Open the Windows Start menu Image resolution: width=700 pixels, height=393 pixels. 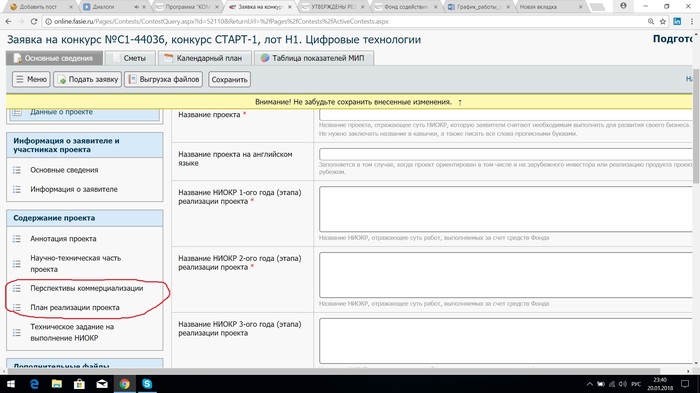[11, 384]
